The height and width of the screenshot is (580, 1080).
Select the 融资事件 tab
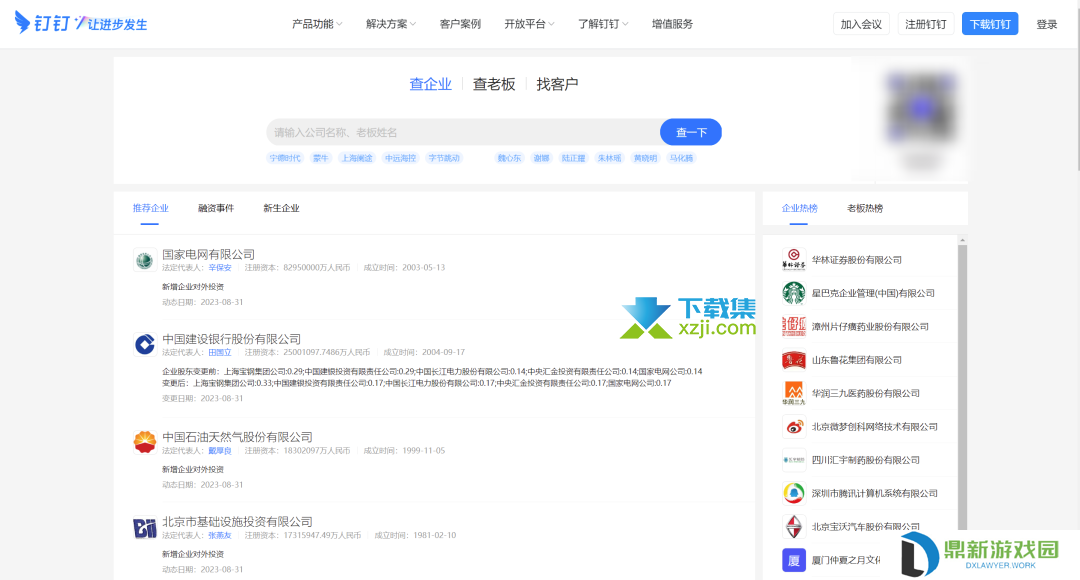[216, 208]
